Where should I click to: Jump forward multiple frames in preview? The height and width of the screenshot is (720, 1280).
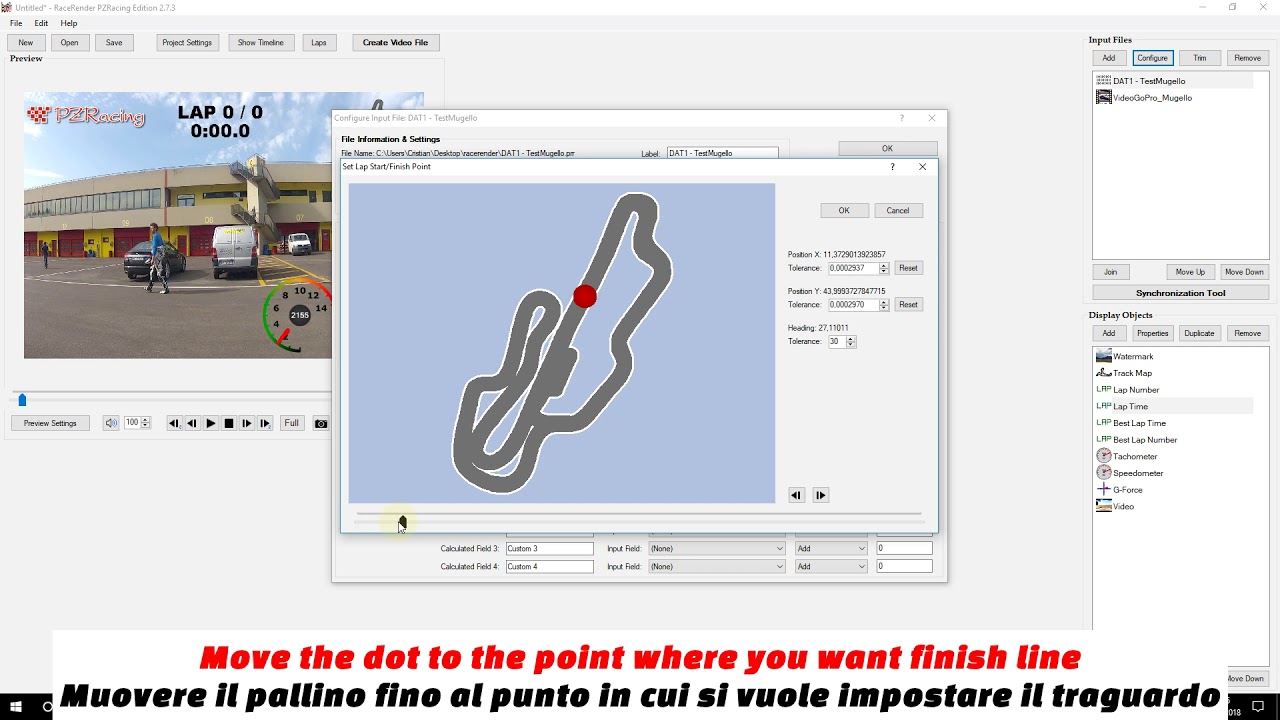coord(265,423)
